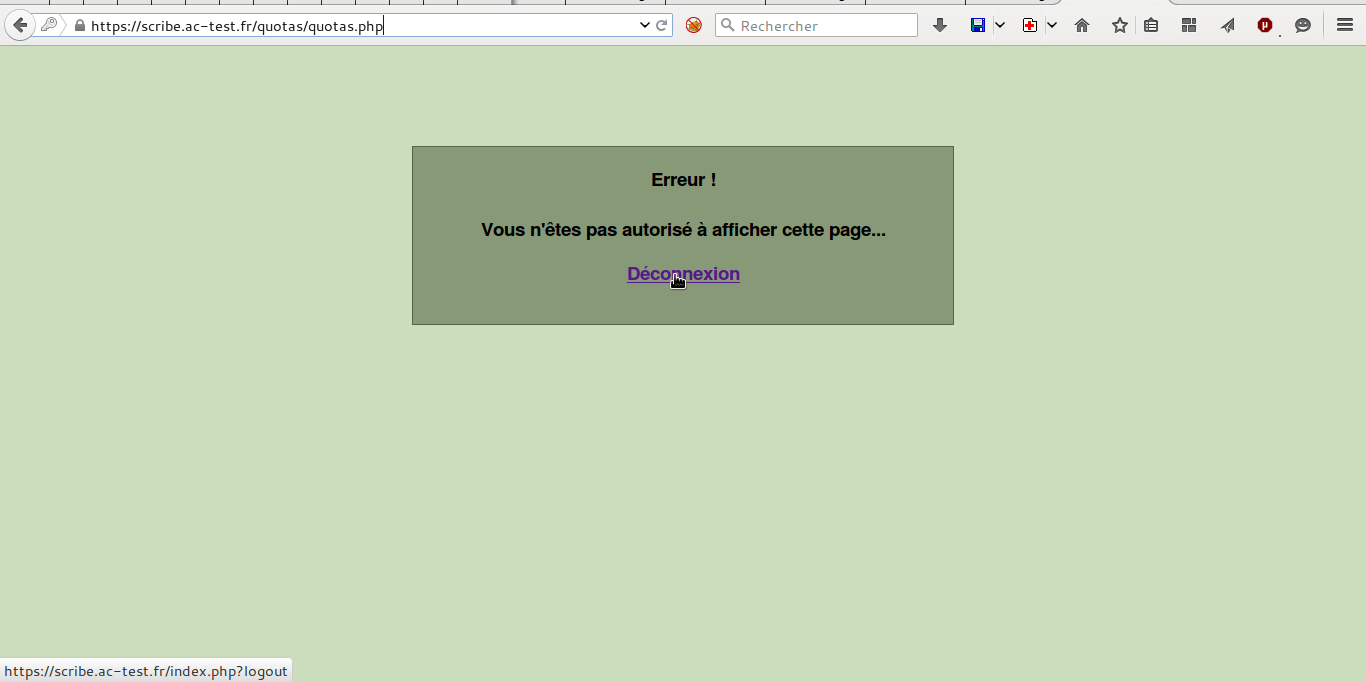This screenshot has height=682, width=1366.
Task: Click the paper plane send icon
Action: (1227, 25)
